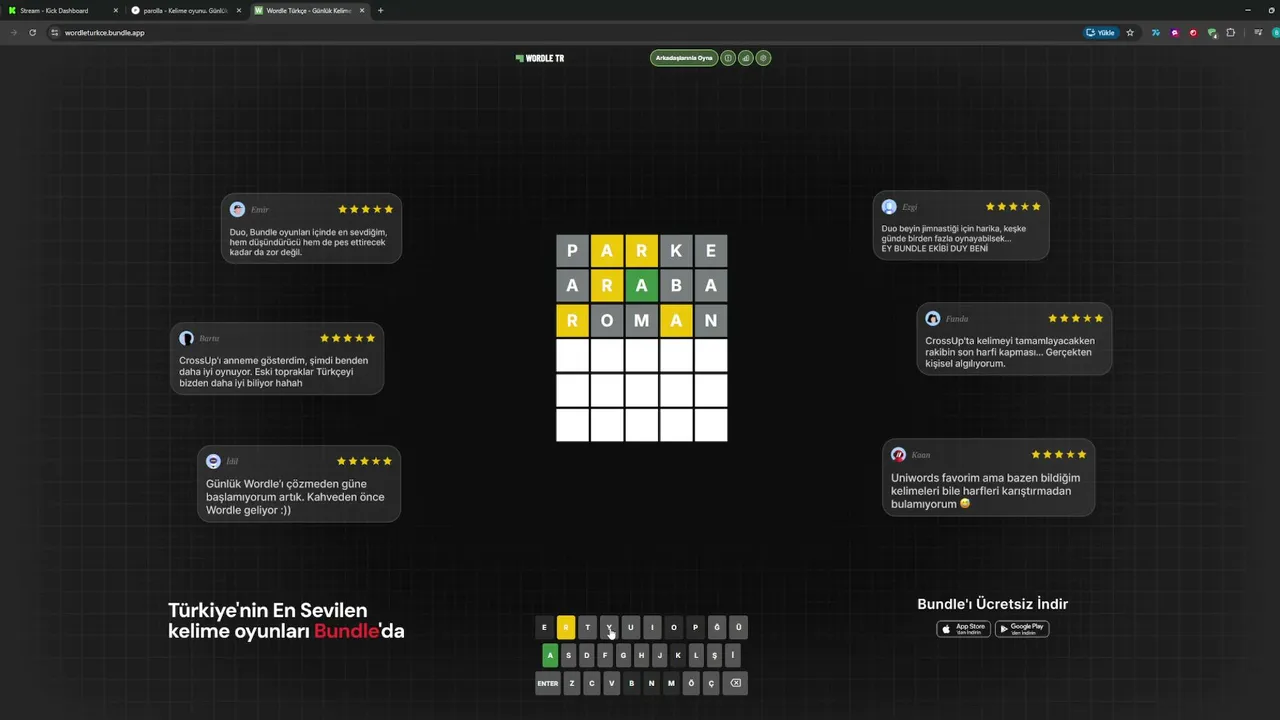
Task: Tap the Ç key on the keyboard
Action: 711,684
